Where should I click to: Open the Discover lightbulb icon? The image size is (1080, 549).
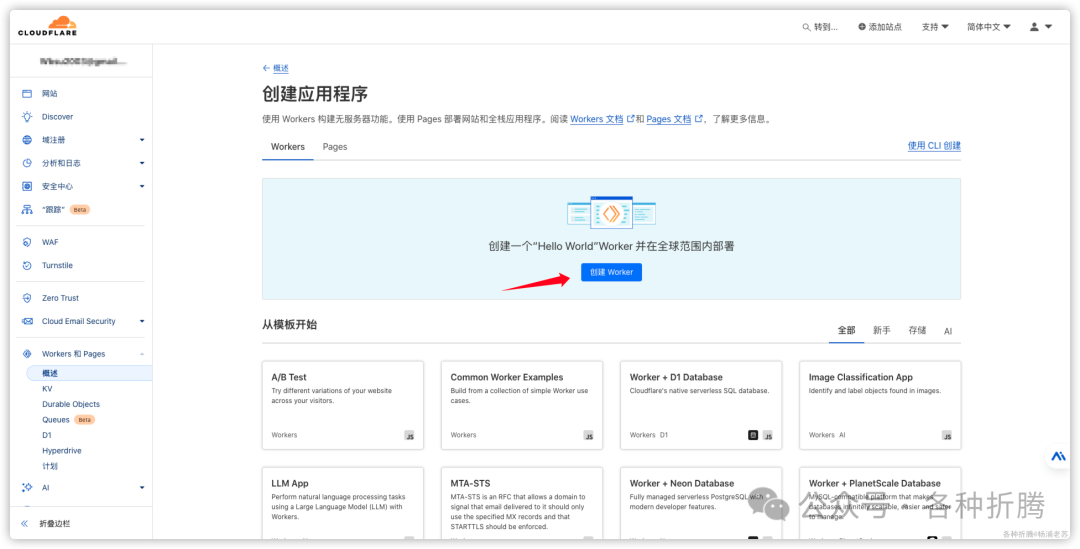[27, 117]
